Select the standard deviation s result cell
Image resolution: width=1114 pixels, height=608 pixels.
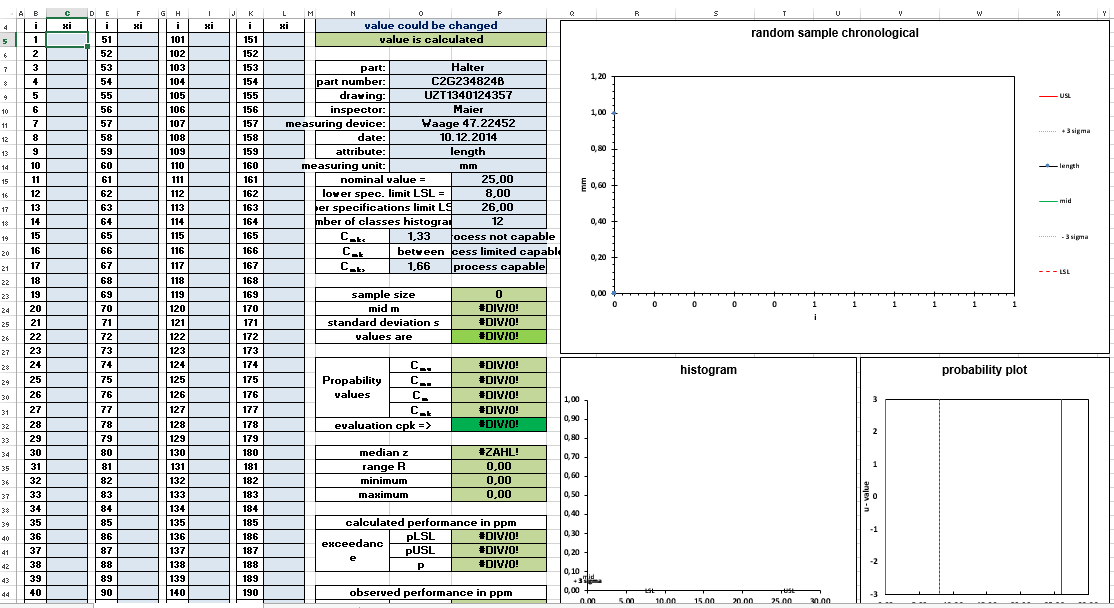(x=499, y=322)
